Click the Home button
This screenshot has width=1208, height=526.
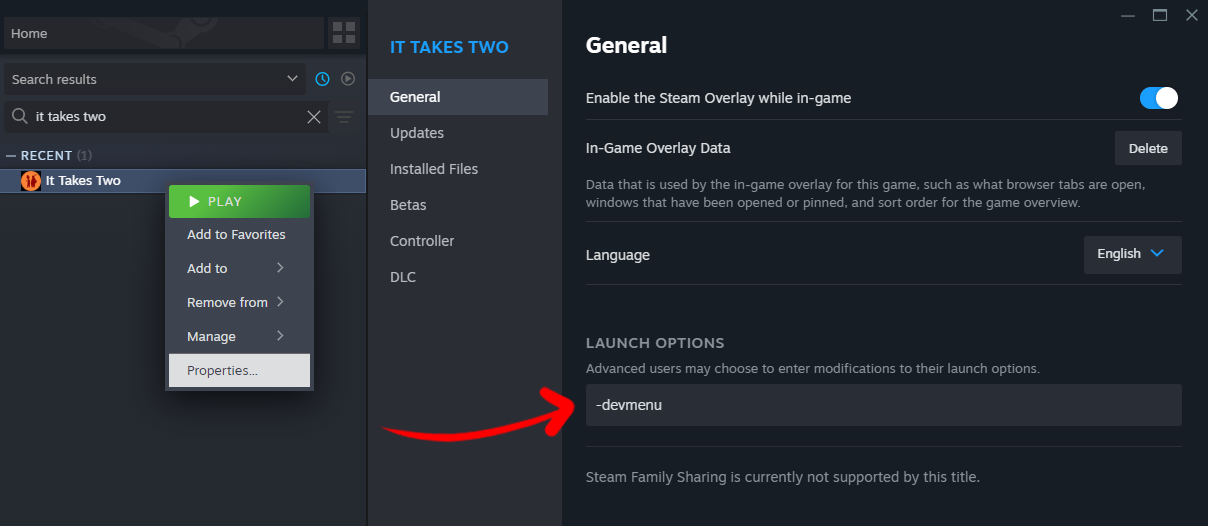[164, 33]
